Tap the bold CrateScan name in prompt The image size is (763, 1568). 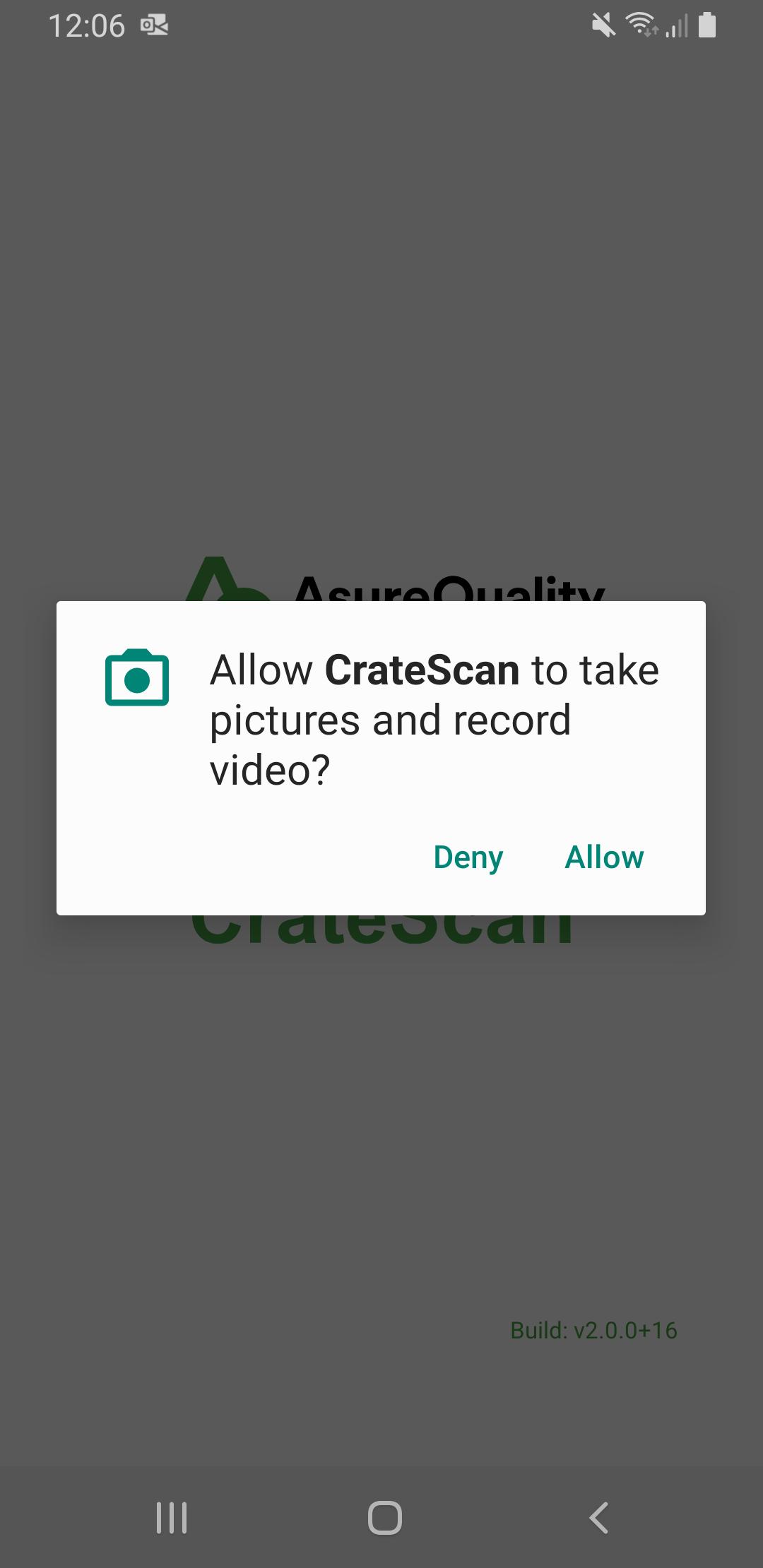tap(422, 670)
